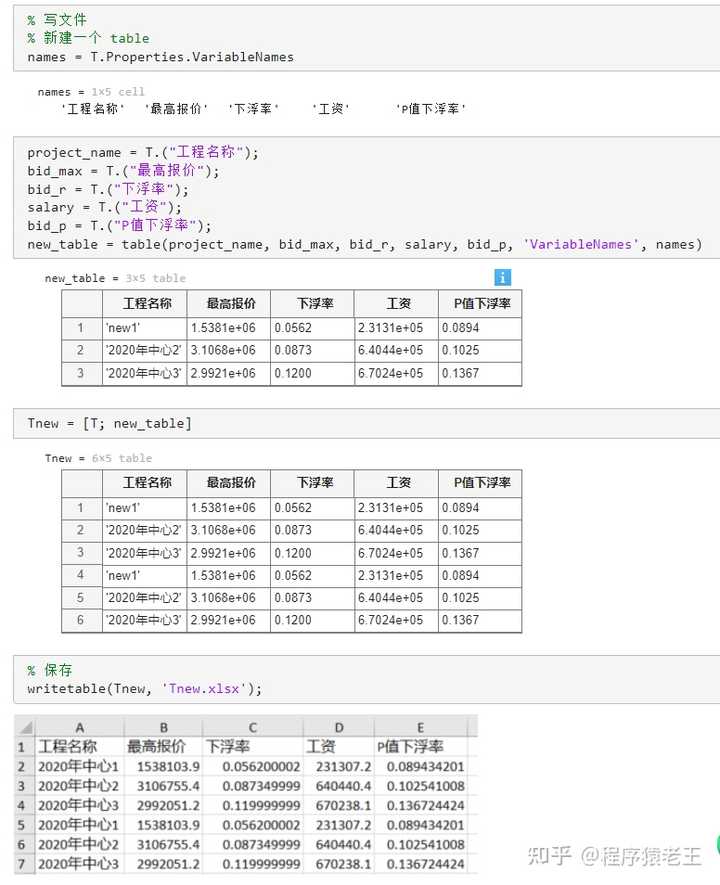
Task: Click the 工程名称 header in new_table
Action: 145,304
